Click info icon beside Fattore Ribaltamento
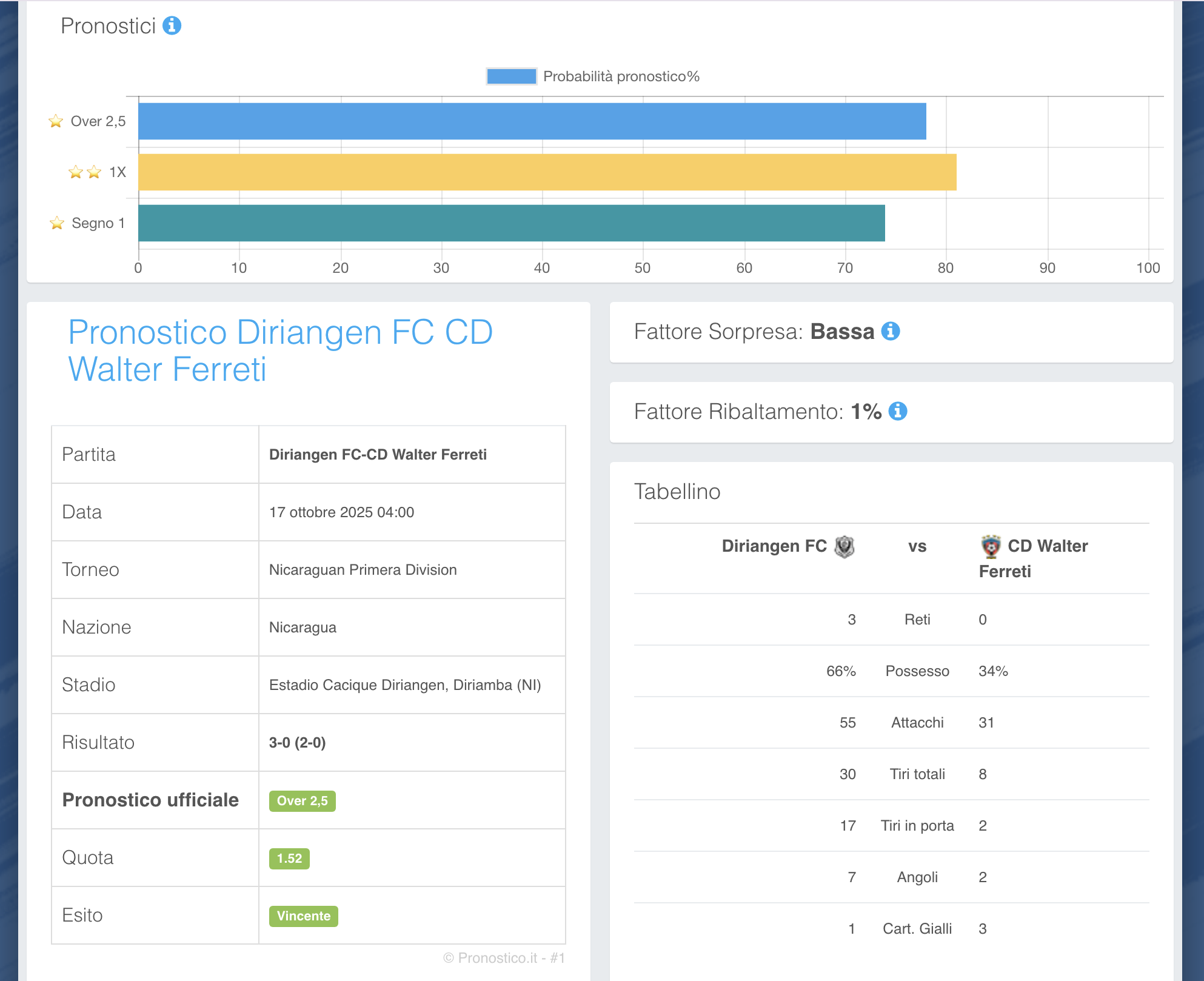This screenshot has width=1204, height=981. 897,411
